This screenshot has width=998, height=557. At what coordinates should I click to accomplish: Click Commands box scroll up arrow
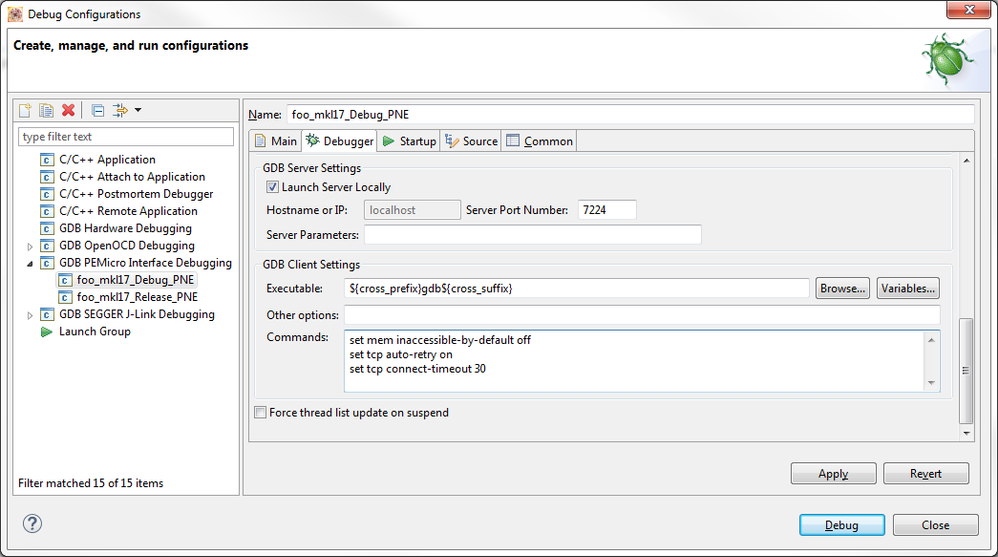click(931, 340)
